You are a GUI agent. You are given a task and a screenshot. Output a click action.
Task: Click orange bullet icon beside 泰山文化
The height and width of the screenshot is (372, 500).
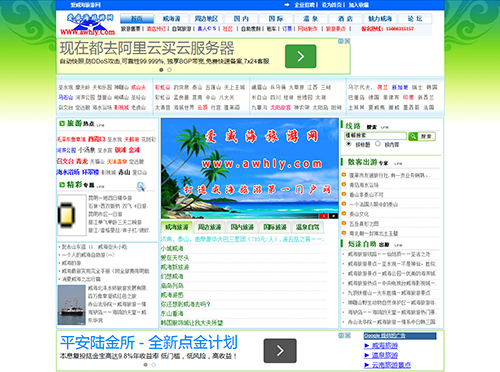344,214
